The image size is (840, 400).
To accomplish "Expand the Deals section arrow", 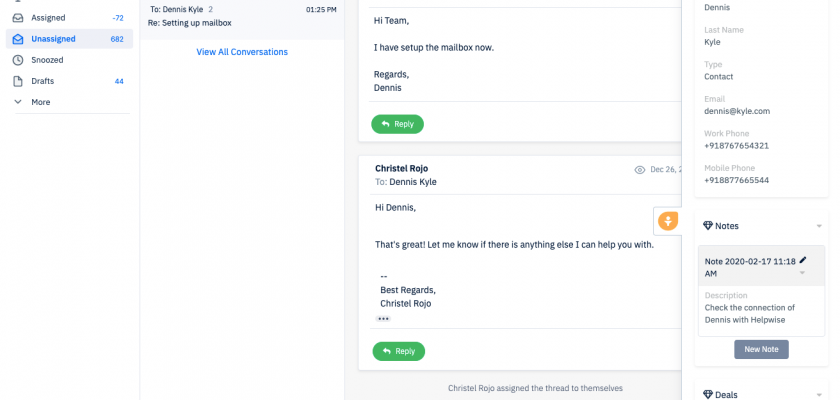I will coord(819,395).
